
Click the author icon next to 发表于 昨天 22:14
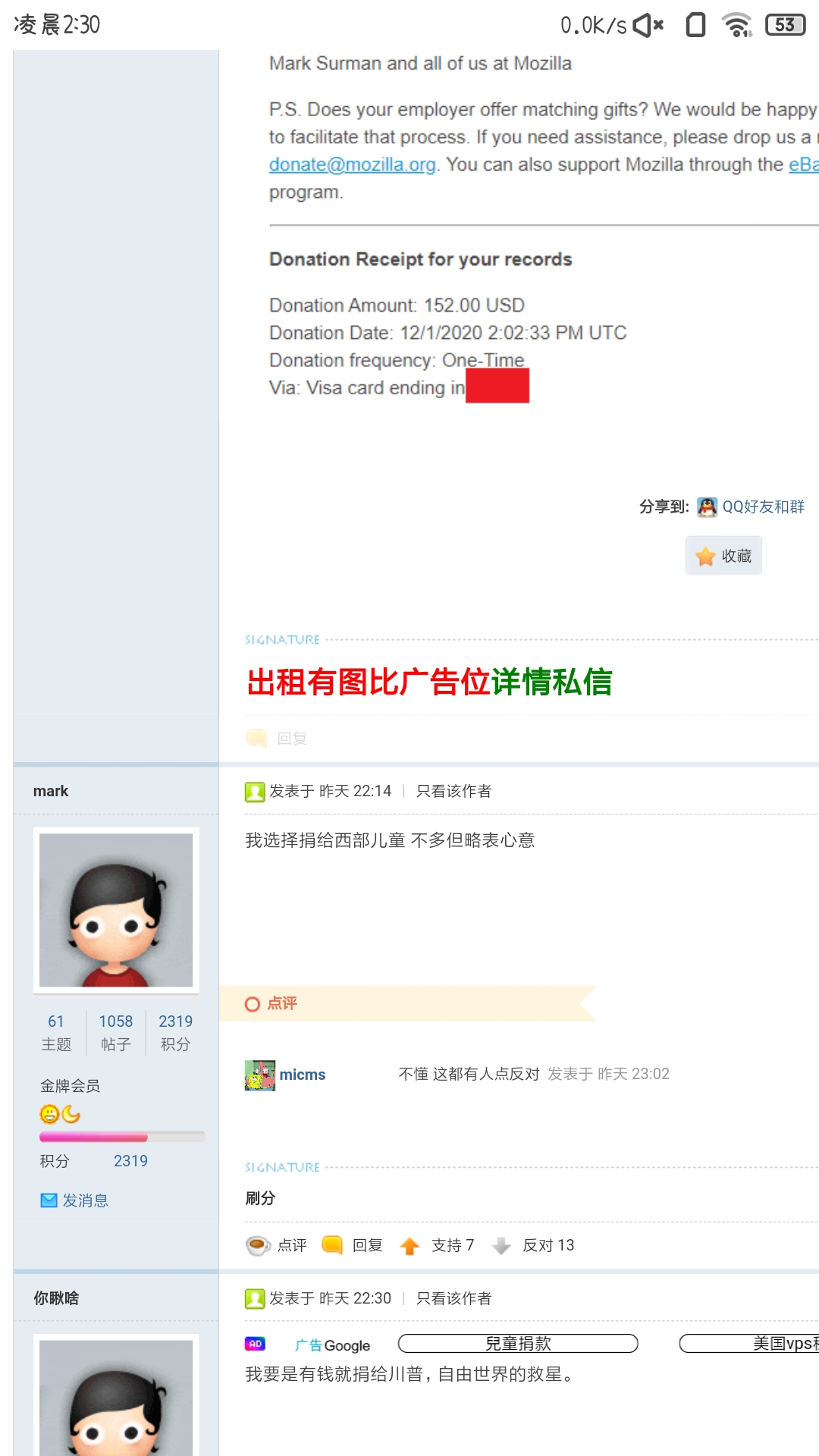click(x=255, y=792)
